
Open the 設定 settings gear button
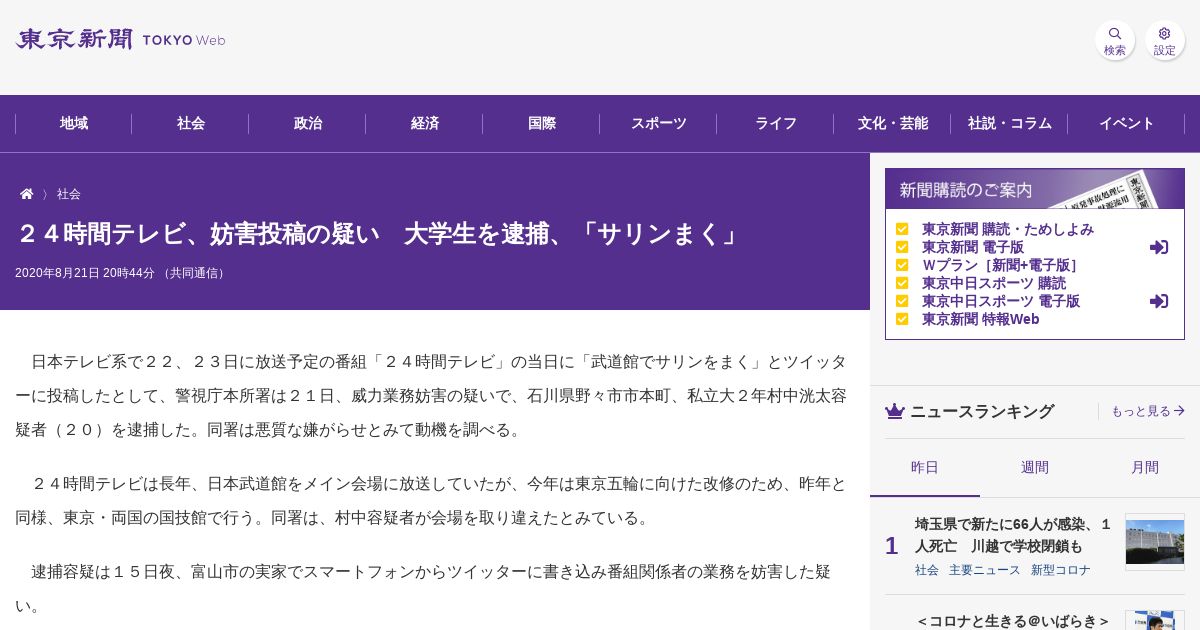point(1165,40)
